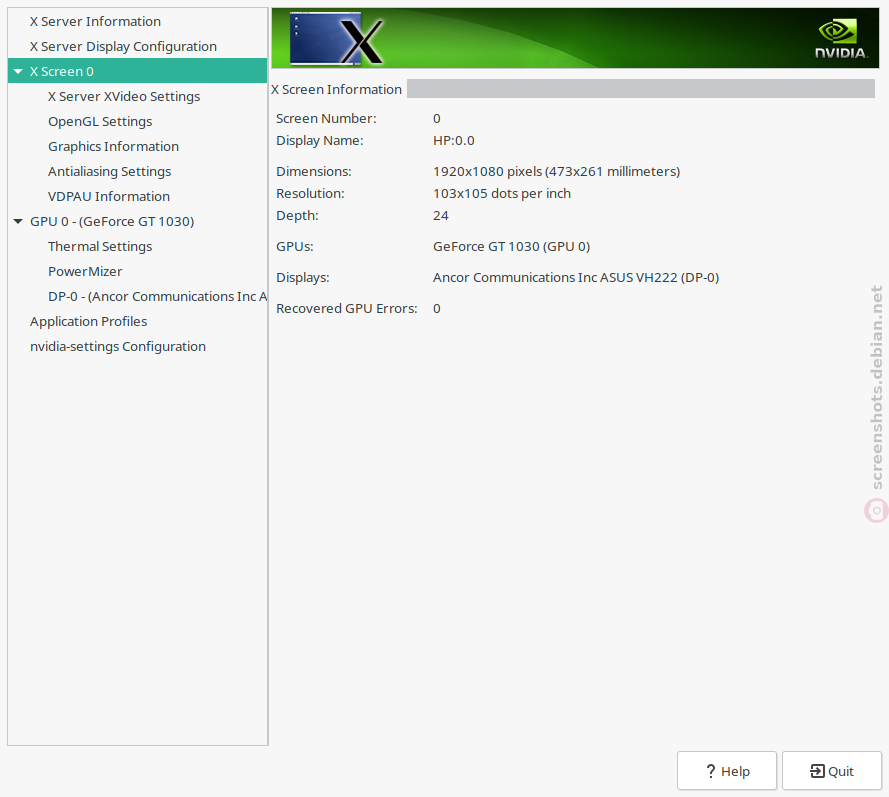Image resolution: width=889 pixels, height=797 pixels.
Task: Click the 'Display Name:' label
Action: [x=320, y=141]
